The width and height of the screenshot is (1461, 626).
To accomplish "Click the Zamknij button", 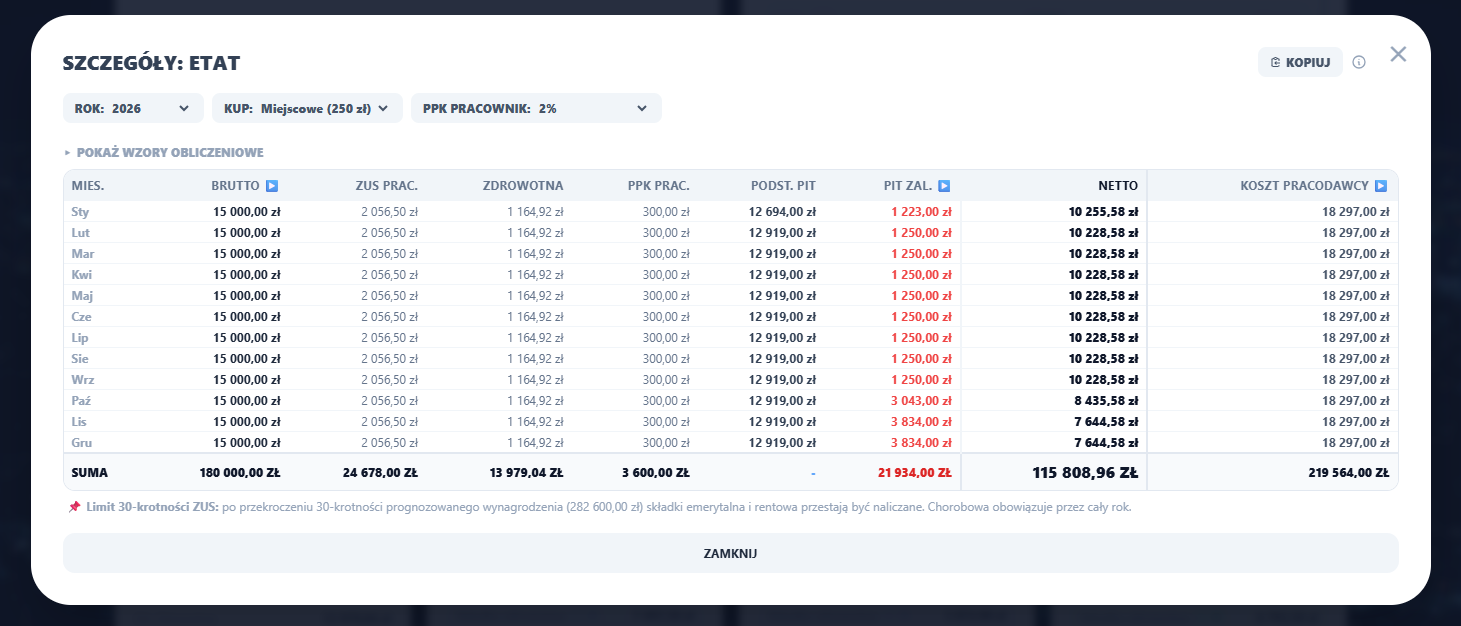I will point(730,553).
